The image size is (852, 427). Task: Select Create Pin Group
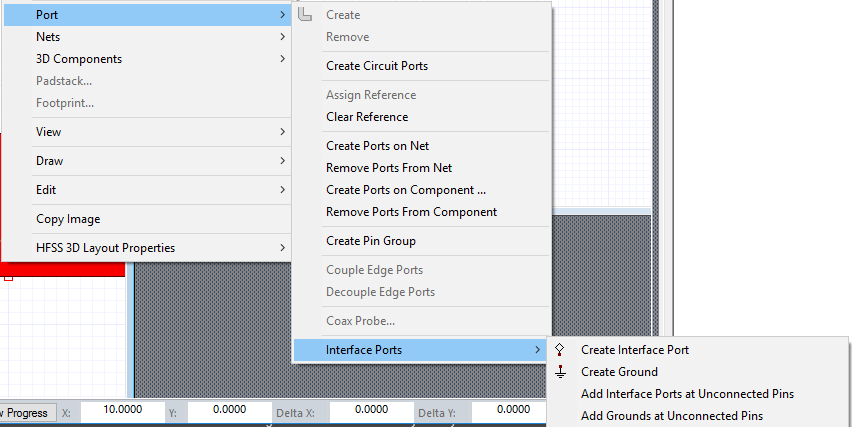point(371,241)
